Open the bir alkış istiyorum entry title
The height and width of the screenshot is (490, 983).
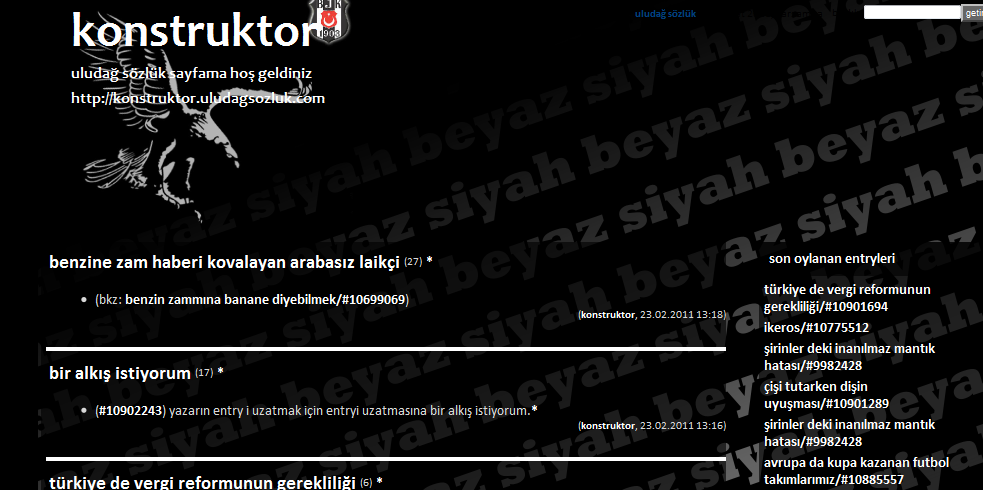pyautogui.click(x=120, y=374)
